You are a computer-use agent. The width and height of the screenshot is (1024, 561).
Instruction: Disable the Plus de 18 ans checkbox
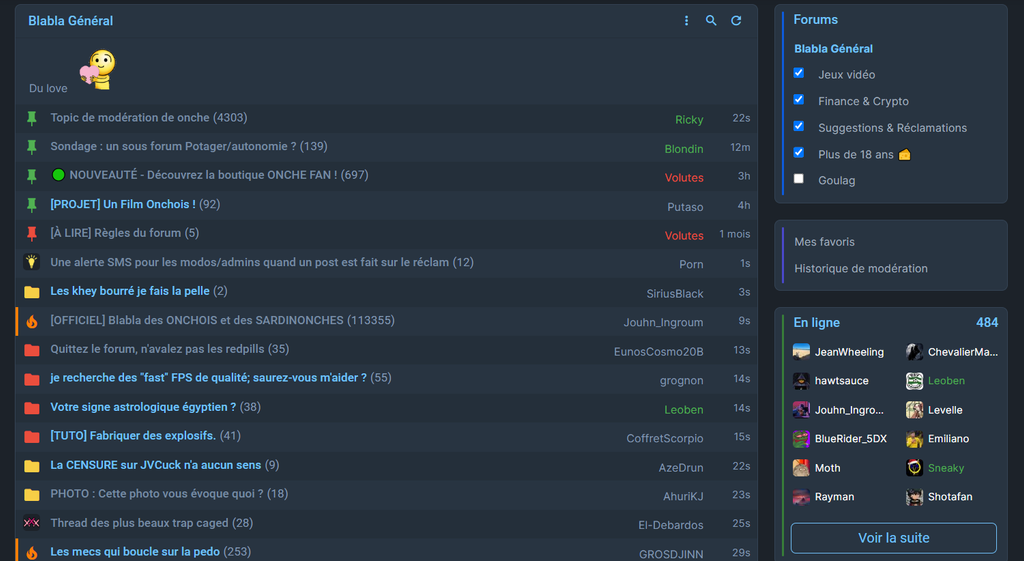tap(799, 153)
